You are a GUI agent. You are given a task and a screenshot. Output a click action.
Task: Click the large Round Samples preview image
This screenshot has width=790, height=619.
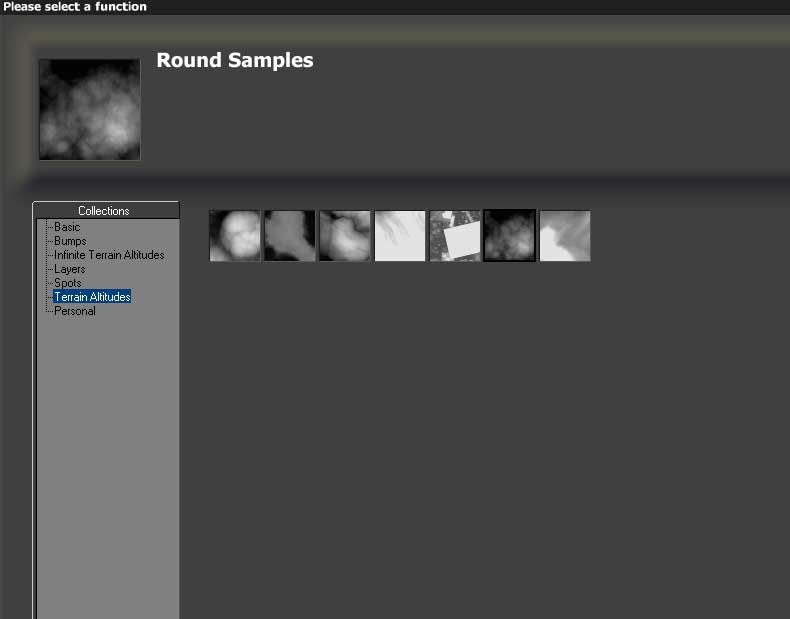90,109
